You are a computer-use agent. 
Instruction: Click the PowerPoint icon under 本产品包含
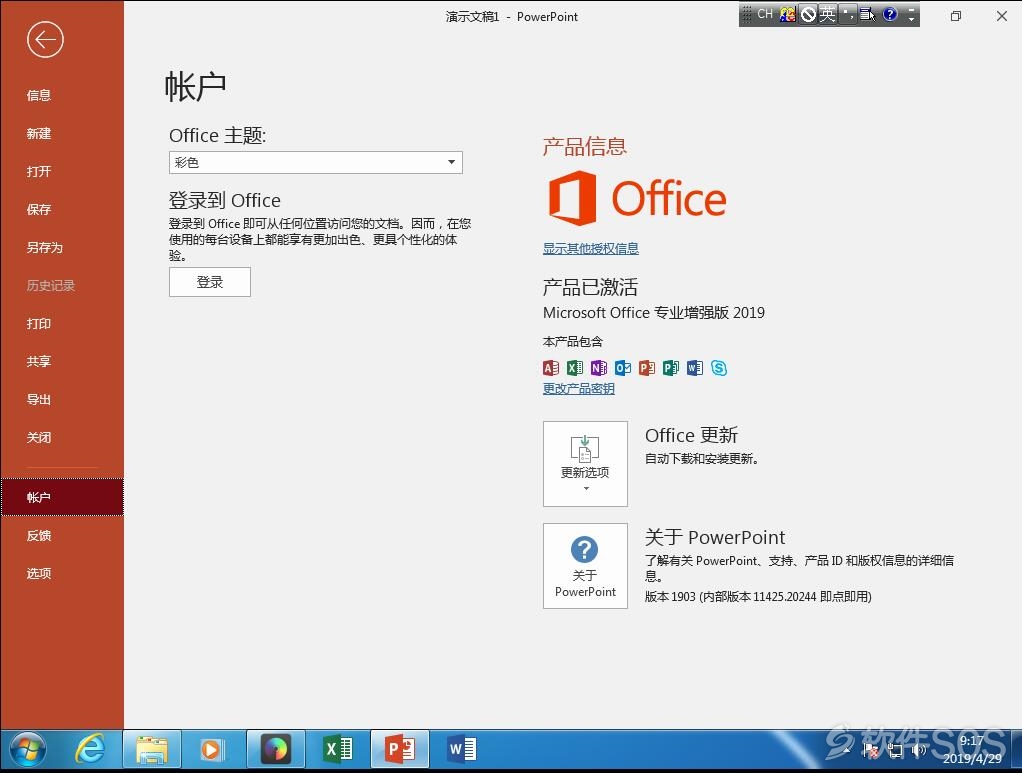(x=647, y=368)
